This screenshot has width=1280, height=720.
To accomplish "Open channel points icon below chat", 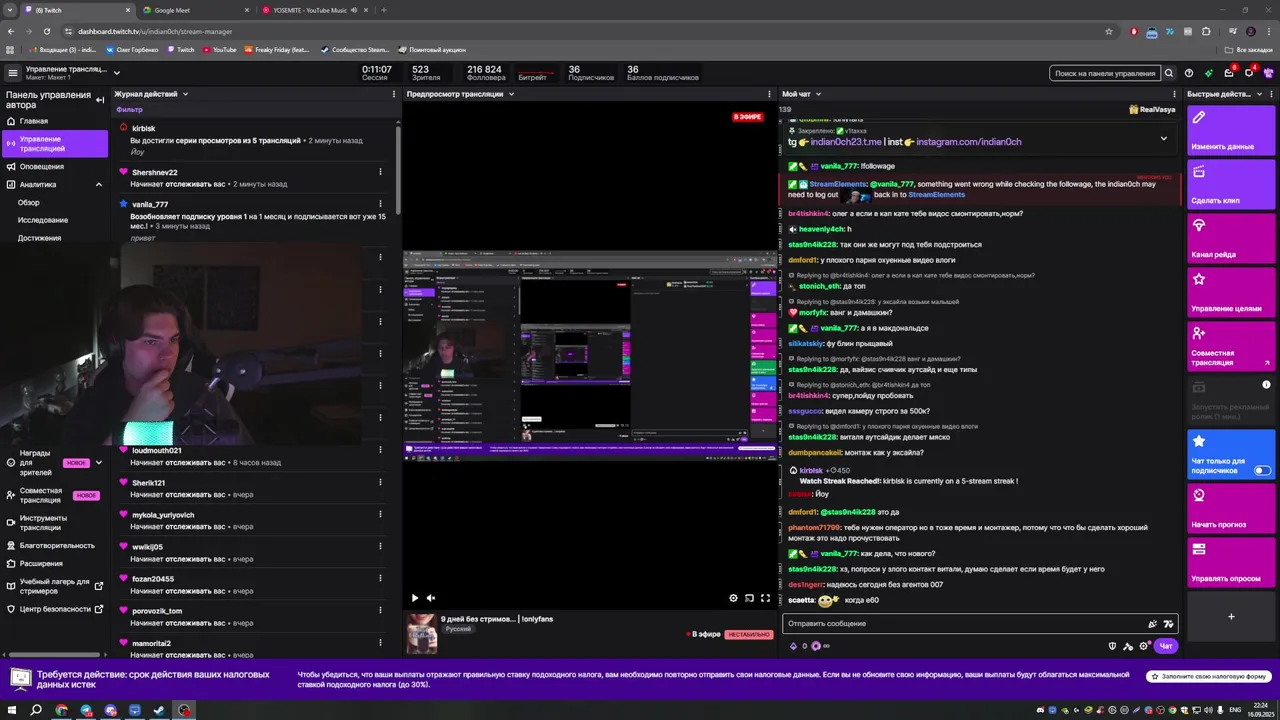I will click(x=816, y=646).
